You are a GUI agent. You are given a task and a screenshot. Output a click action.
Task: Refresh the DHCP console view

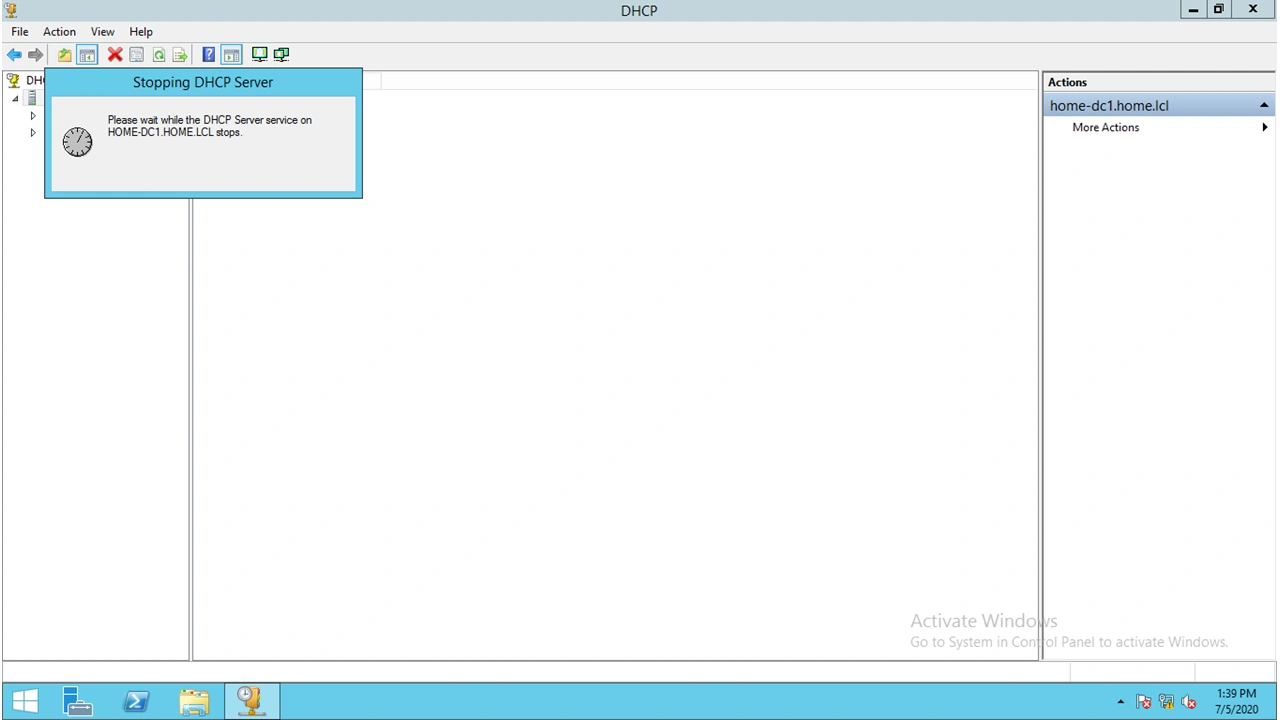(159, 55)
